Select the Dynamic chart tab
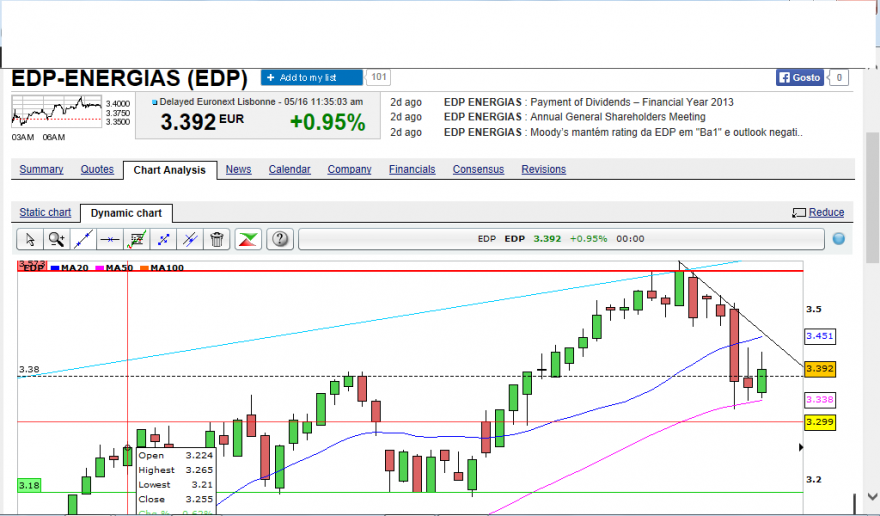 [126, 213]
